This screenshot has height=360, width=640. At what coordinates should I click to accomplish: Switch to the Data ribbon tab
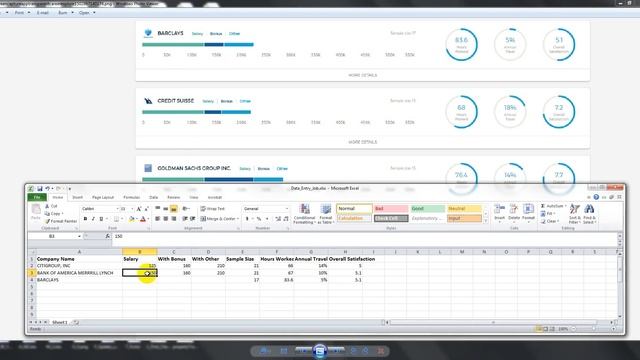[153, 197]
